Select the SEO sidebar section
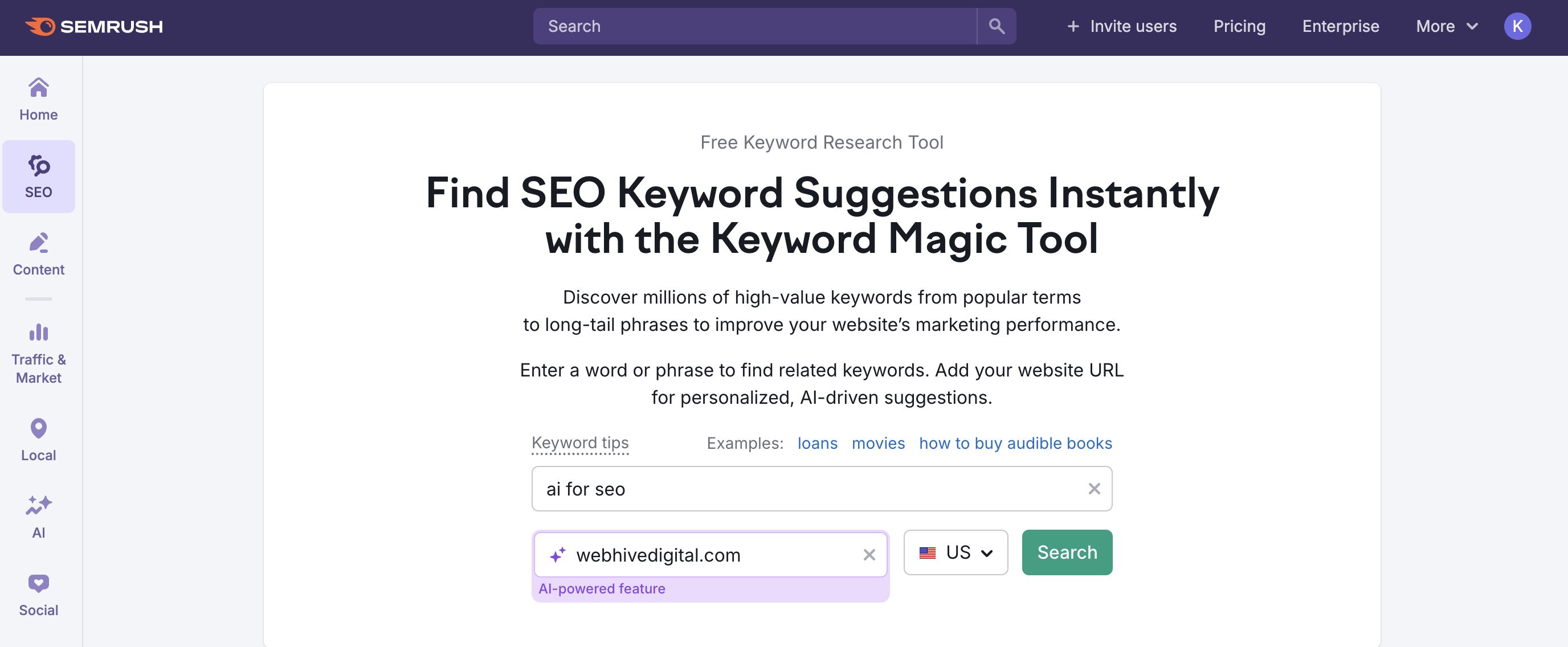This screenshot has width=1568, height=647. point(38,177)
